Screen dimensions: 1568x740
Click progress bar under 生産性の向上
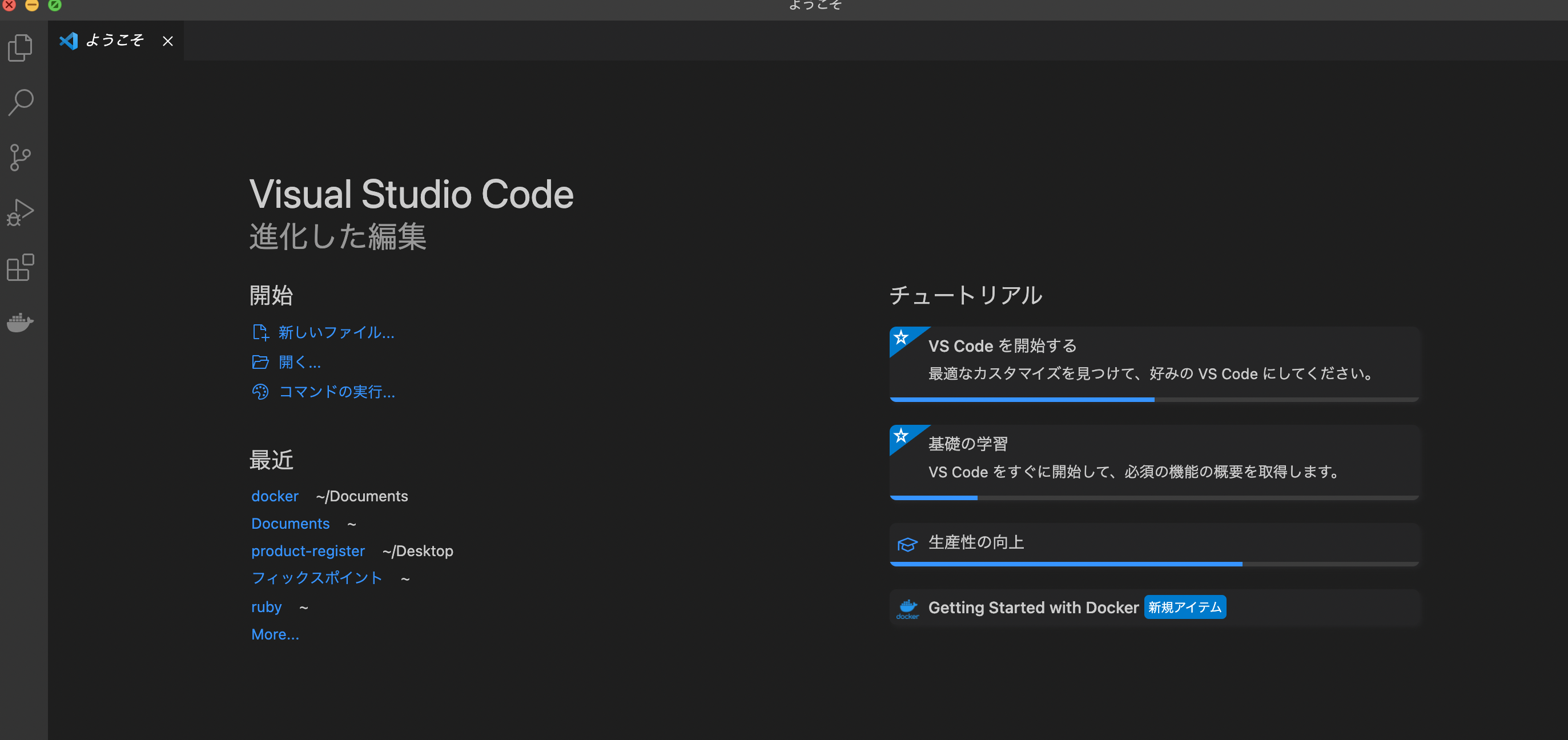(x=1154, y=564)
